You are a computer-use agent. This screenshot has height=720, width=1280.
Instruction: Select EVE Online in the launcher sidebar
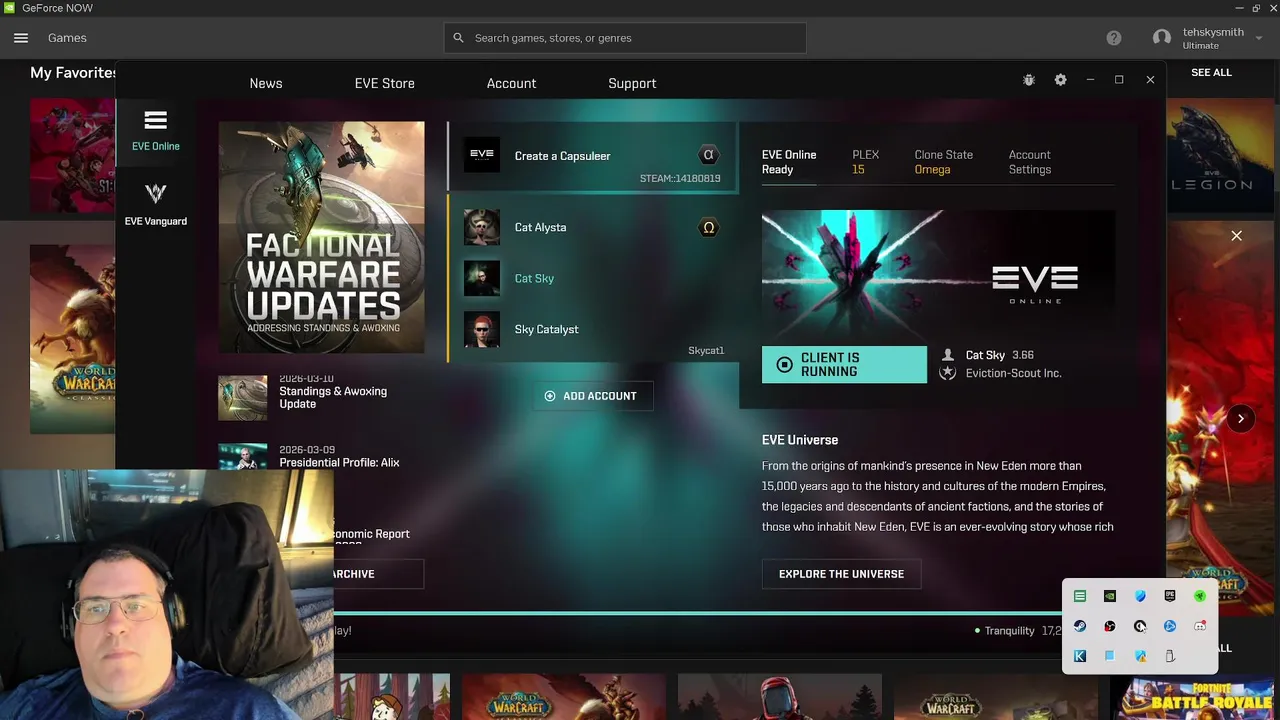156,131
